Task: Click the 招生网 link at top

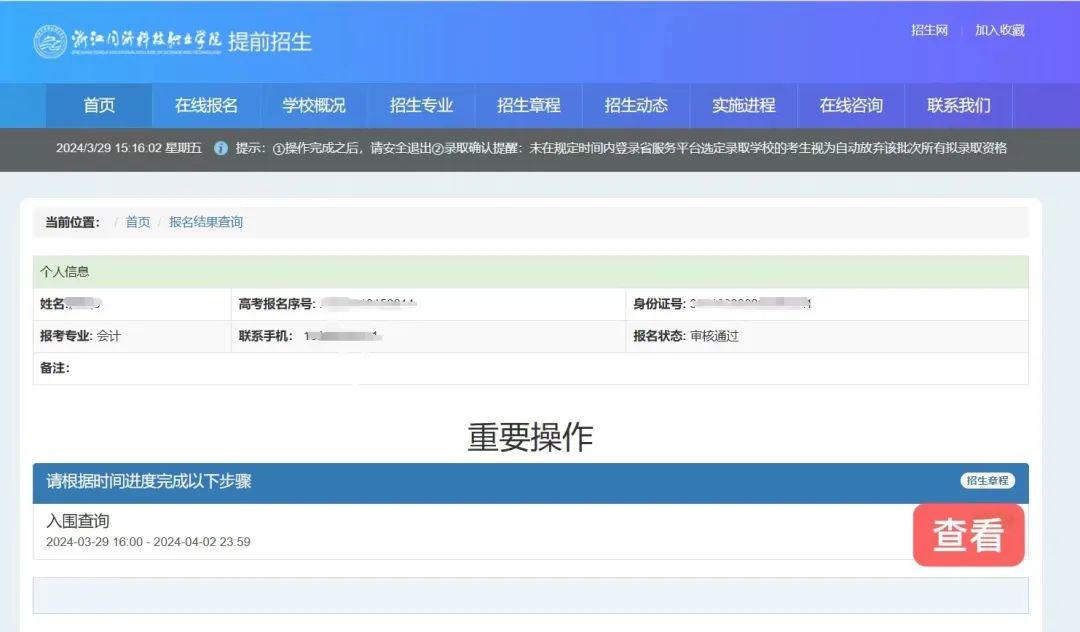Action: (x=929, y=30)
